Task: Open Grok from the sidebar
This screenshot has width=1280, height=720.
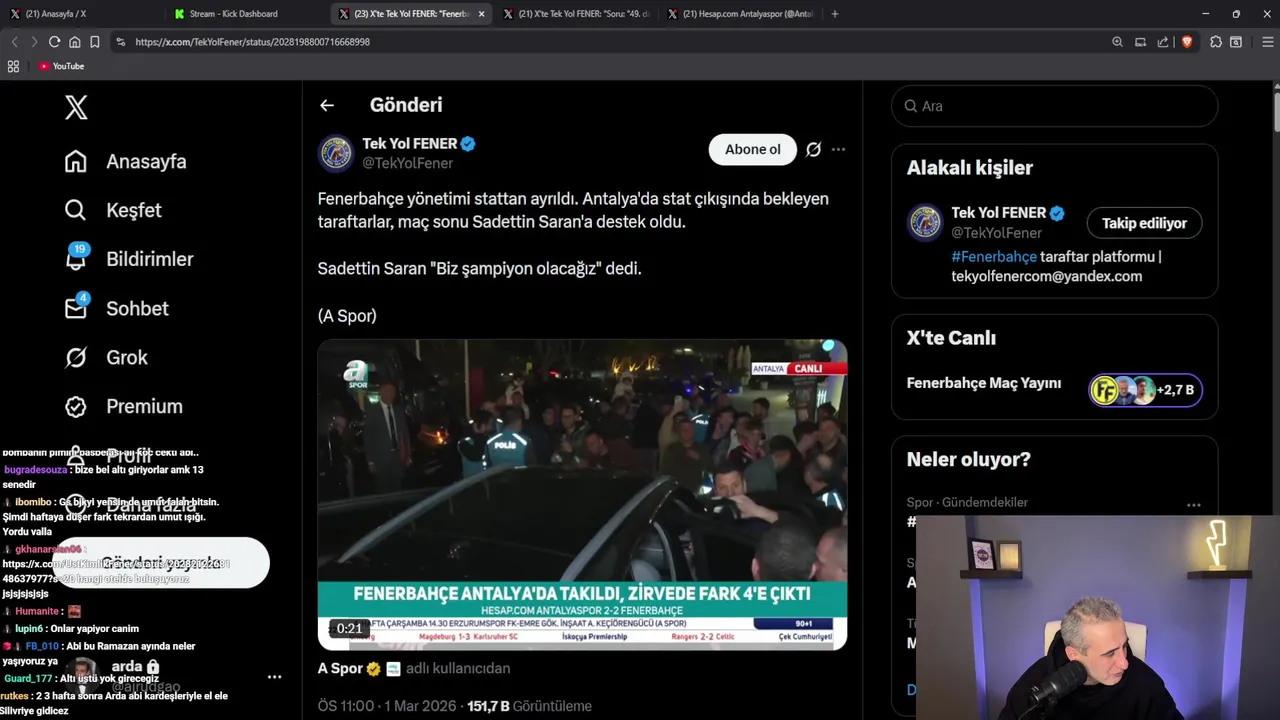Action: tap(106, 357)
